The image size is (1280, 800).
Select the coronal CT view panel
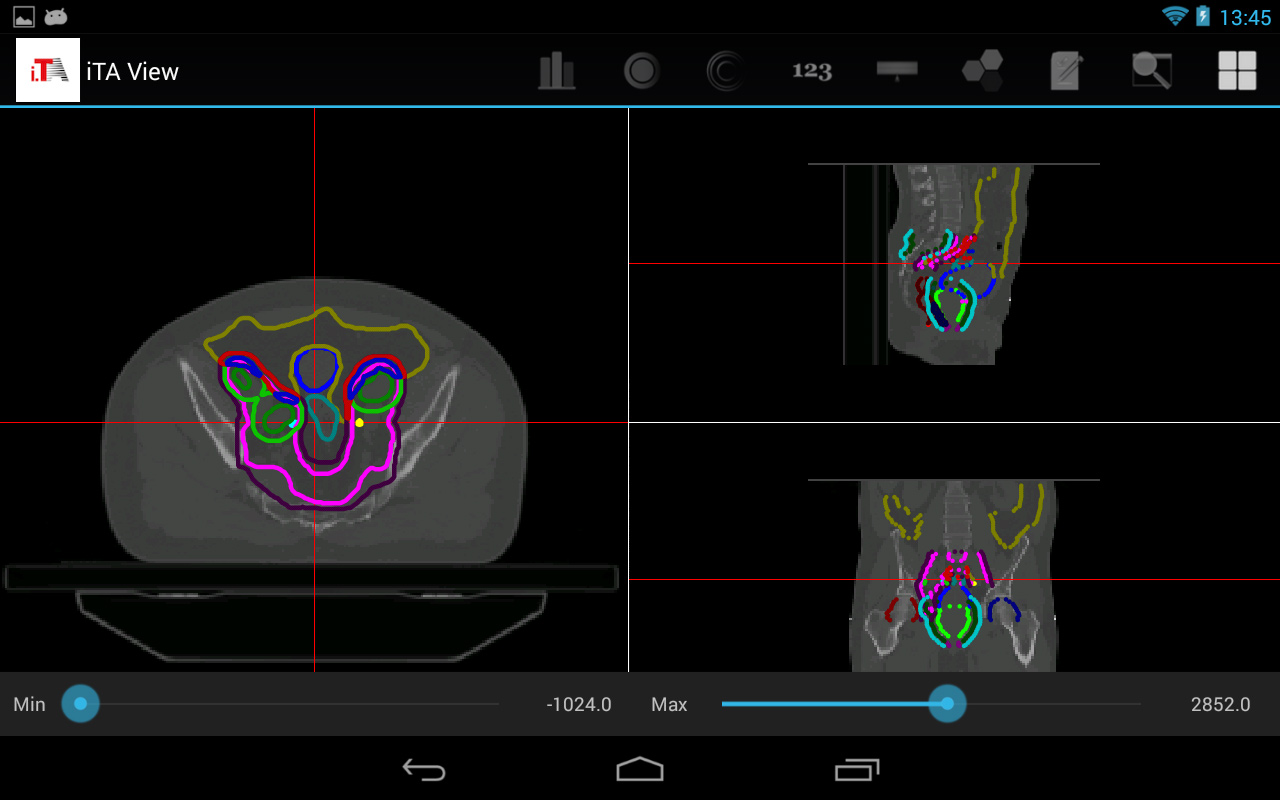954,547
